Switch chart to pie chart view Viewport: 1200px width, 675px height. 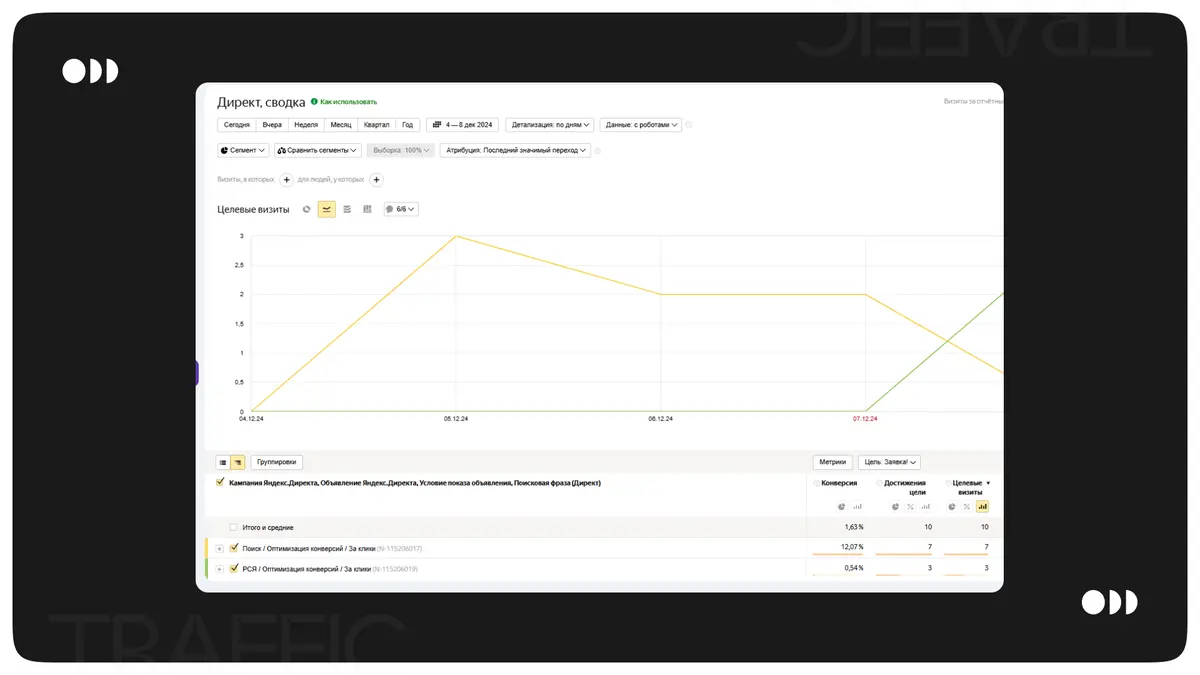coord(307,209)
